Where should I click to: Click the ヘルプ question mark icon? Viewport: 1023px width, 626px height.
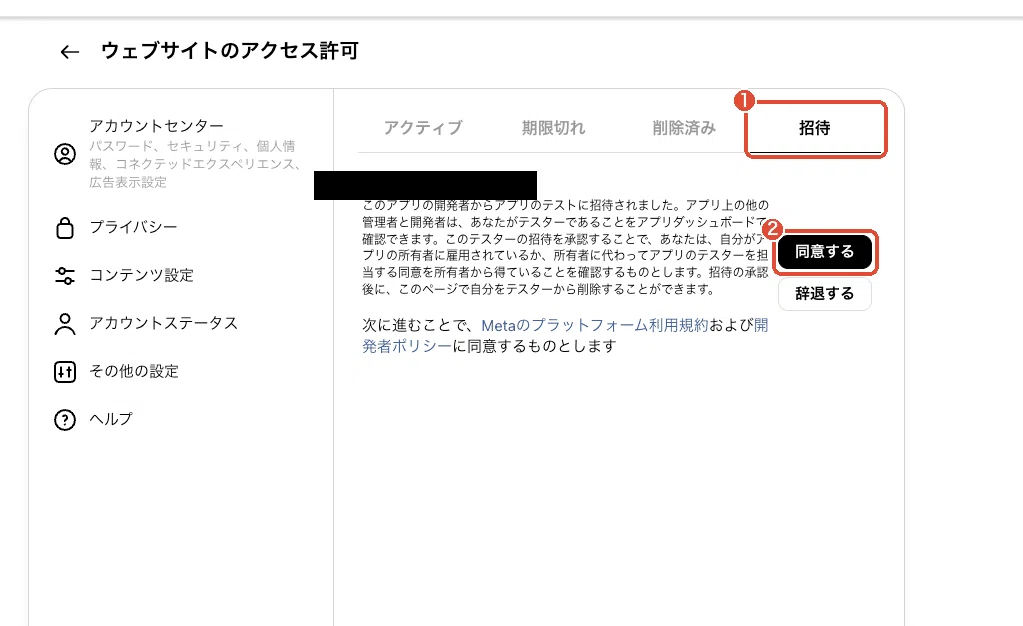[65, 420]
